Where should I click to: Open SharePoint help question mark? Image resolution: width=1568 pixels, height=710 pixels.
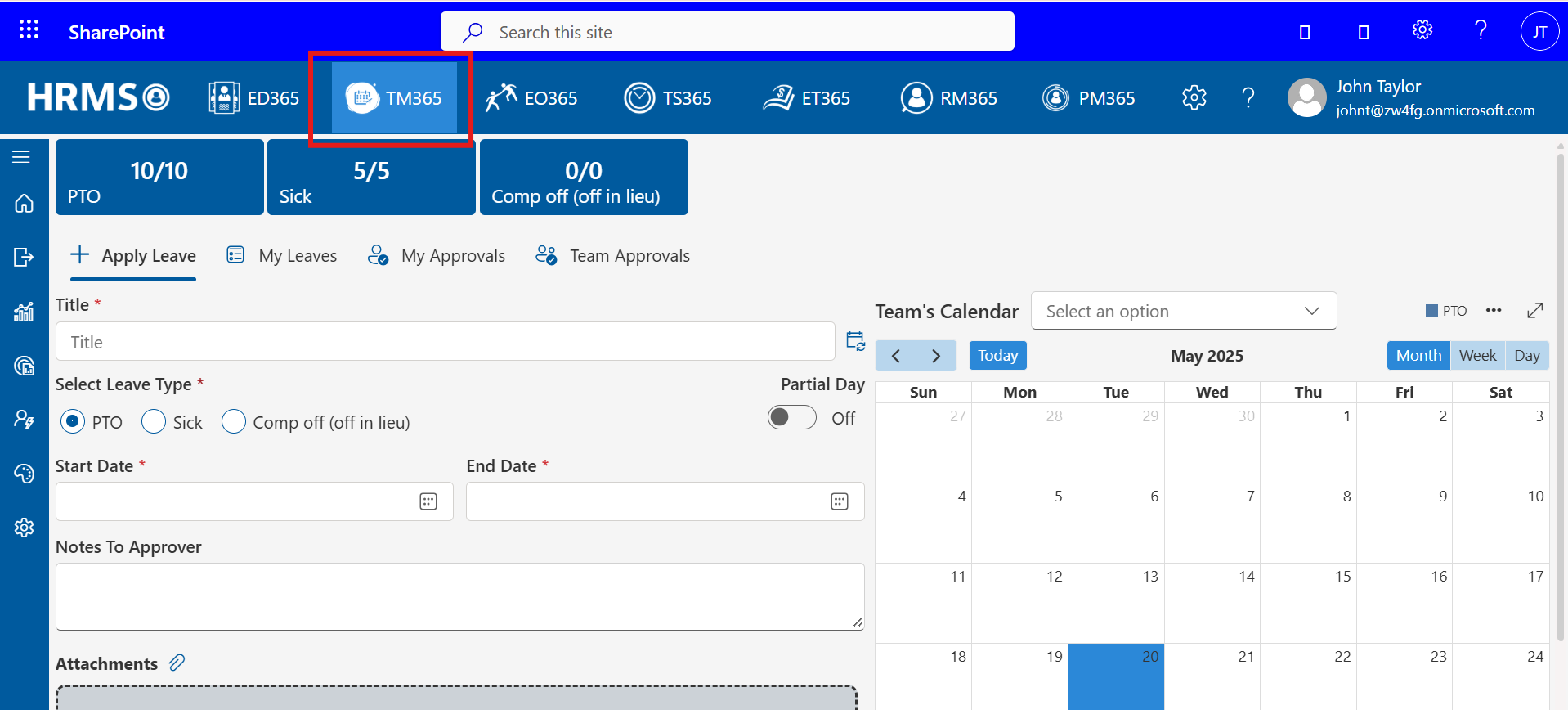(x=1481, y=30)
